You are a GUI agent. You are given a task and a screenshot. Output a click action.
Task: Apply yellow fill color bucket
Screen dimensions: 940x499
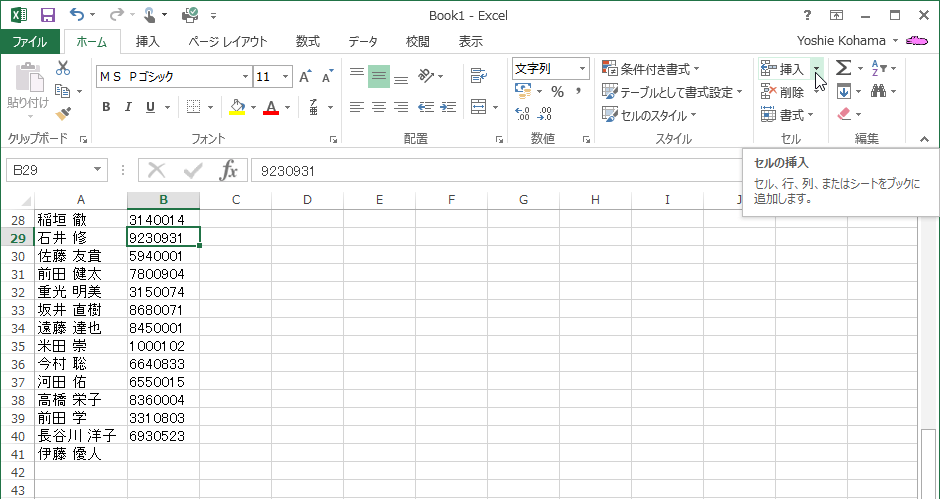pos(238,107)
